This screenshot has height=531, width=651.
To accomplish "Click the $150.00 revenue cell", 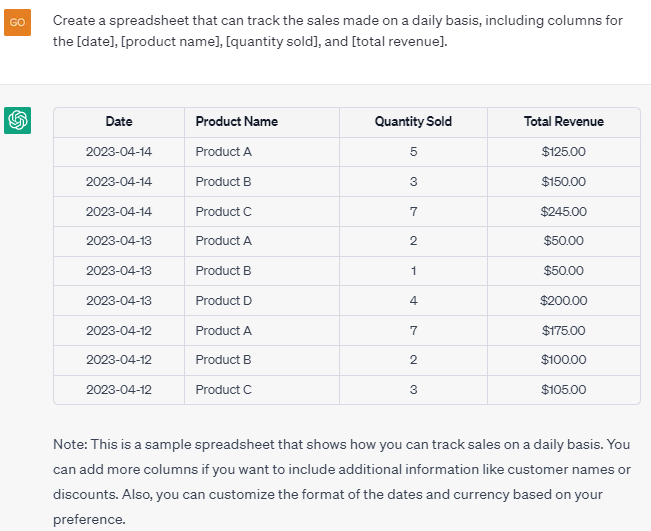I will tap(564, 181).
